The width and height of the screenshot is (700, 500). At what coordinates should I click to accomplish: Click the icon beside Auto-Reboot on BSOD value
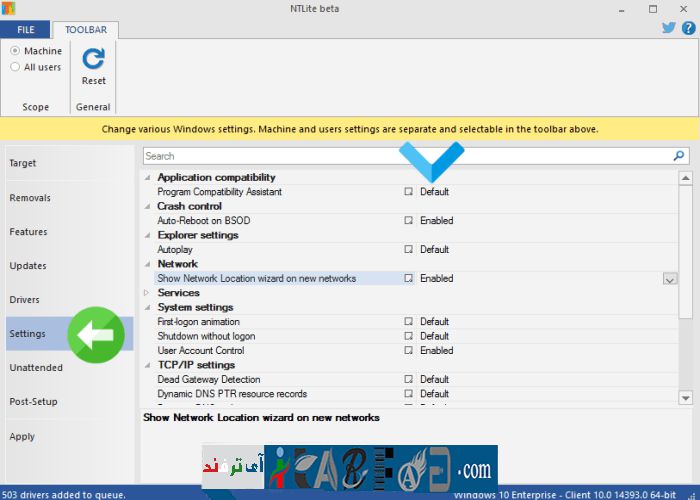pos(408,221)
